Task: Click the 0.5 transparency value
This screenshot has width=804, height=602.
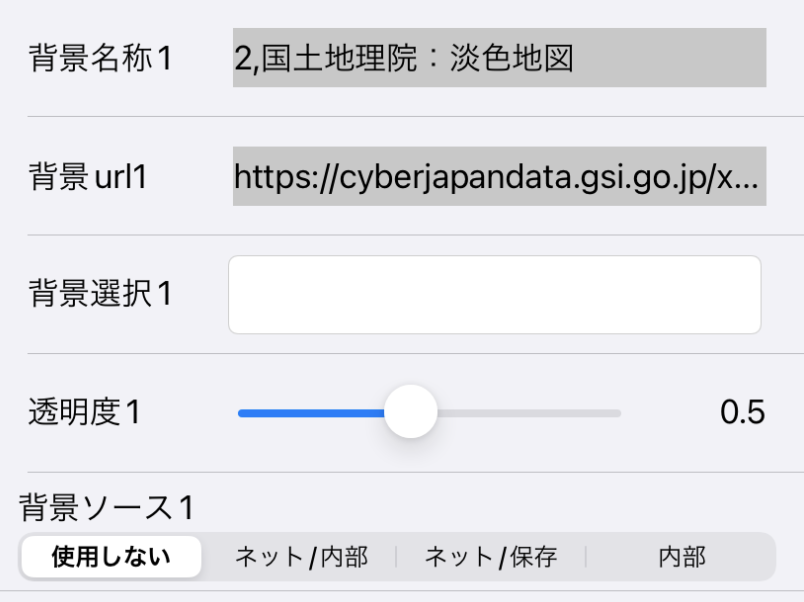Action: [742, 412]
